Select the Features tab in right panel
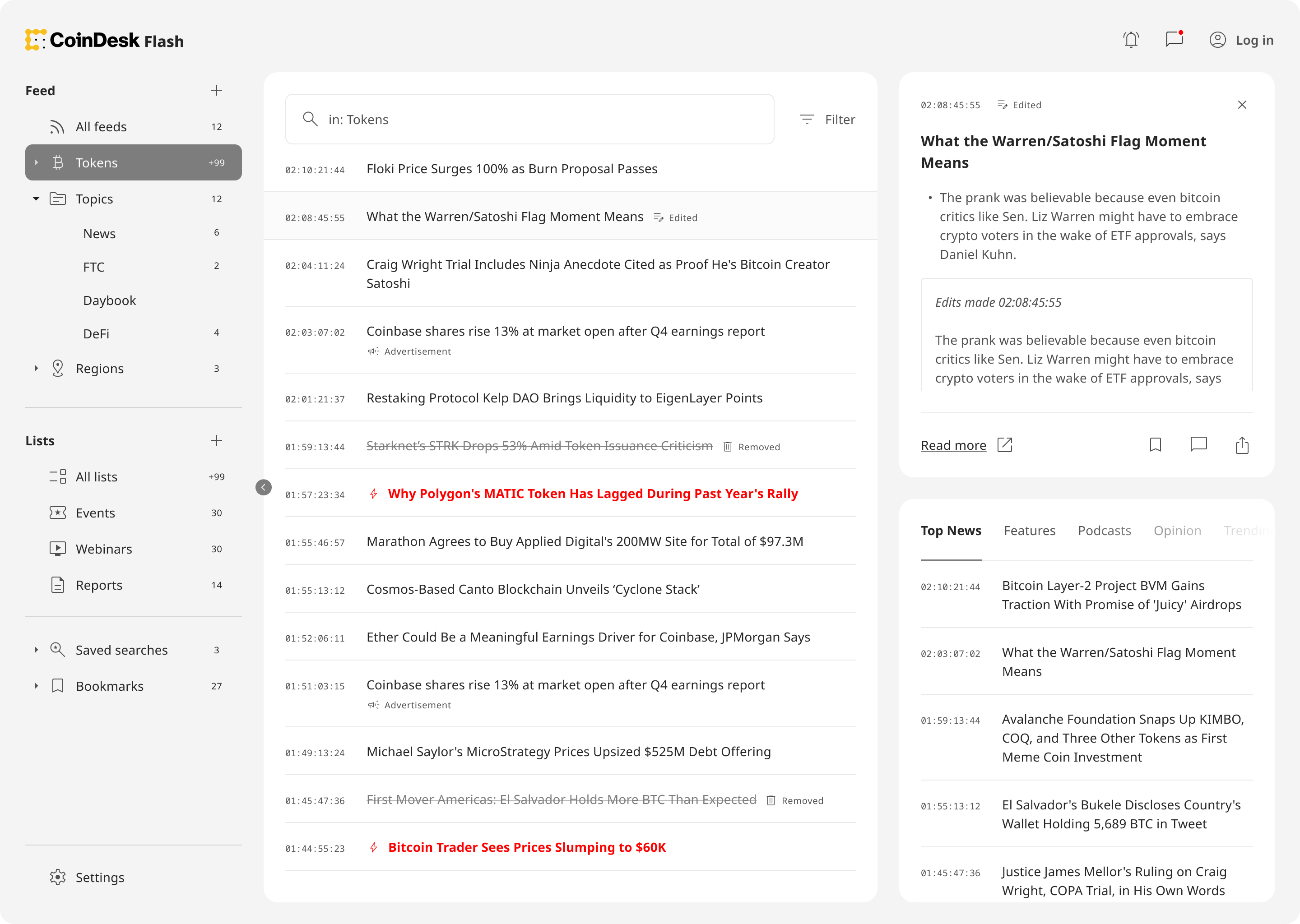 pos(1029,530)
